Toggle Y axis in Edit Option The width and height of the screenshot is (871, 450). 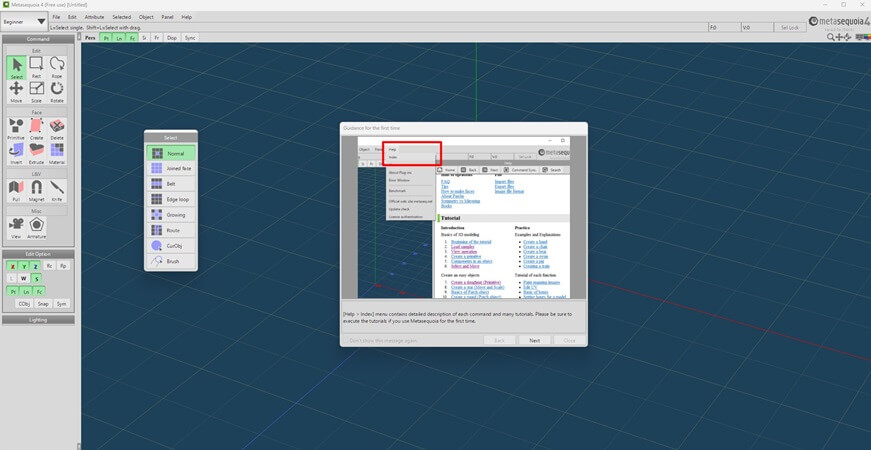[x=24, y=266]
